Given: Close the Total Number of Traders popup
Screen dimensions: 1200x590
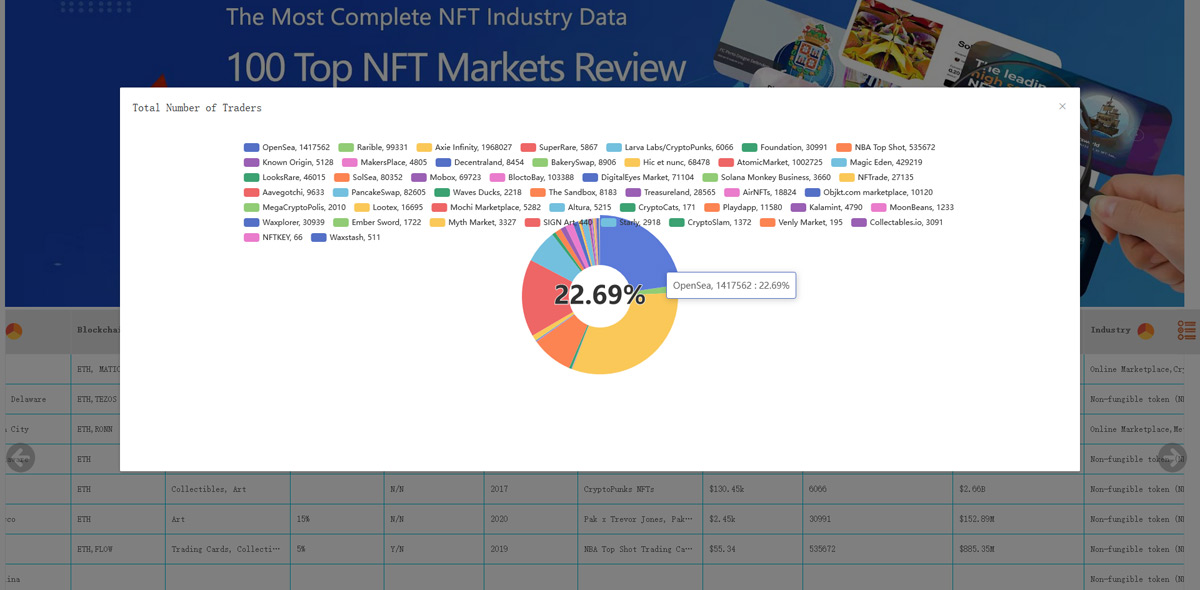Looking at the screenshot, I should [x=1062, y=106].
